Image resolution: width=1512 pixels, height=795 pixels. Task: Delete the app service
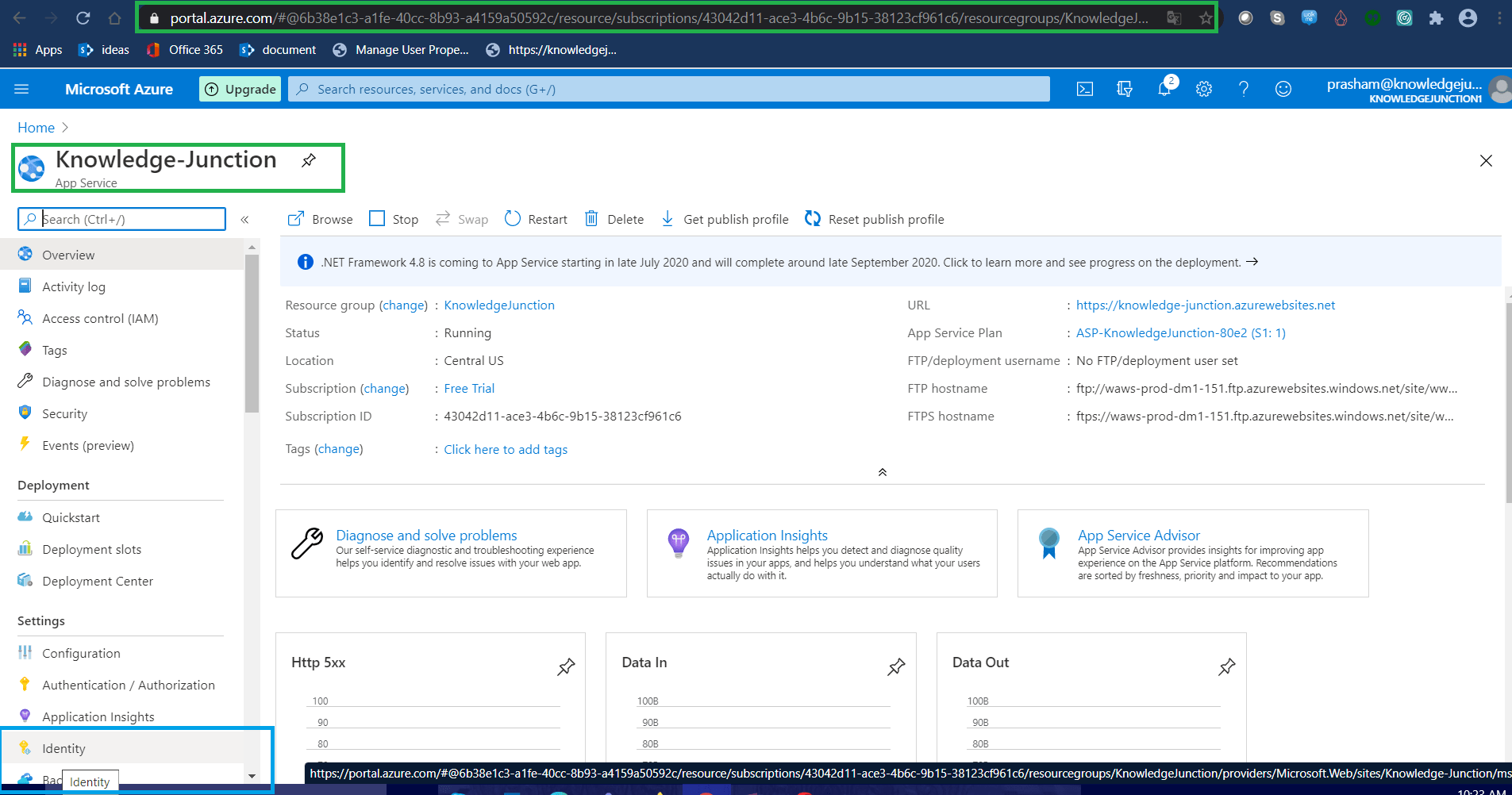coord(614,219)
